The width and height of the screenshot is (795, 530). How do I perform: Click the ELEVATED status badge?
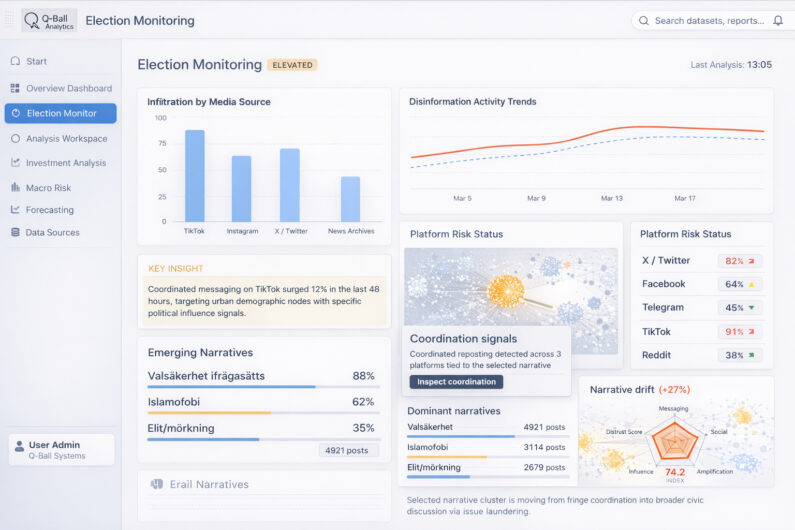pyautogui.click(x=292, y=65)
